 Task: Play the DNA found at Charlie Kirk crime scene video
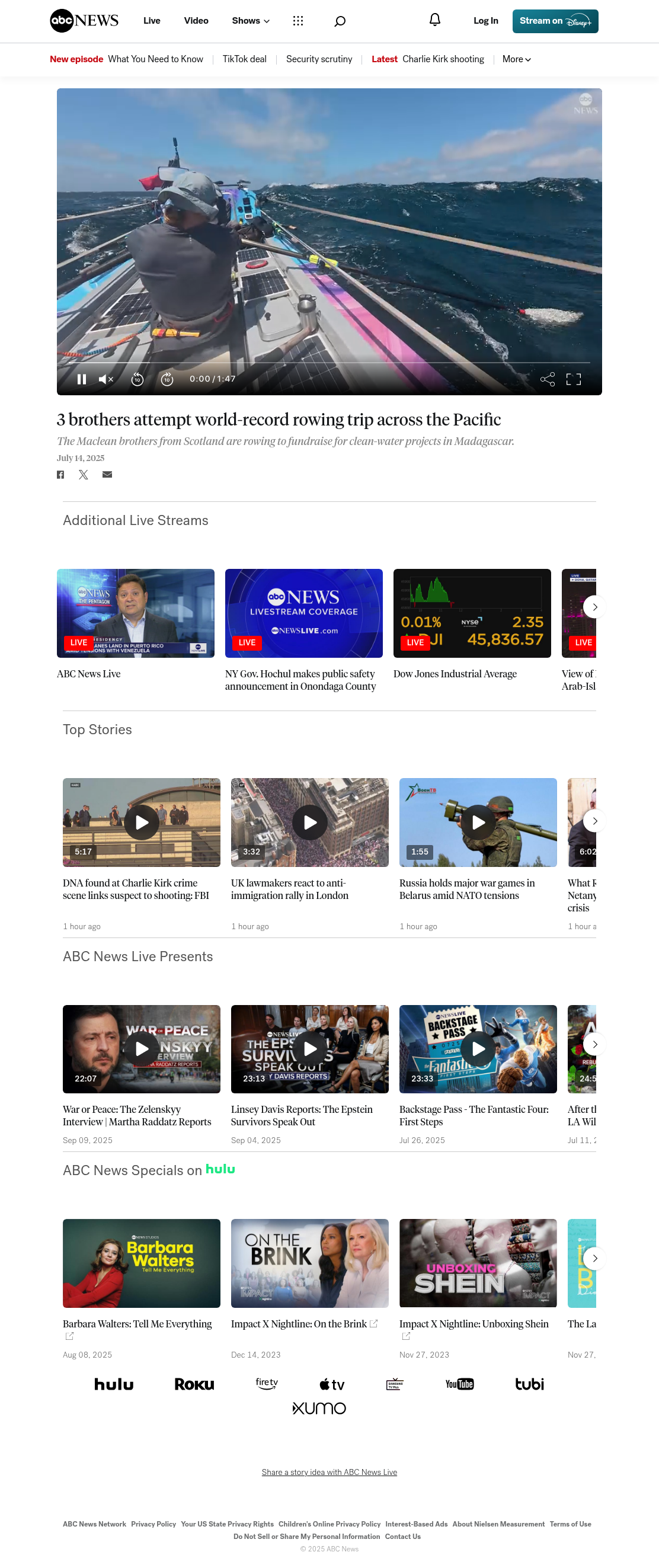coord(141,823)
